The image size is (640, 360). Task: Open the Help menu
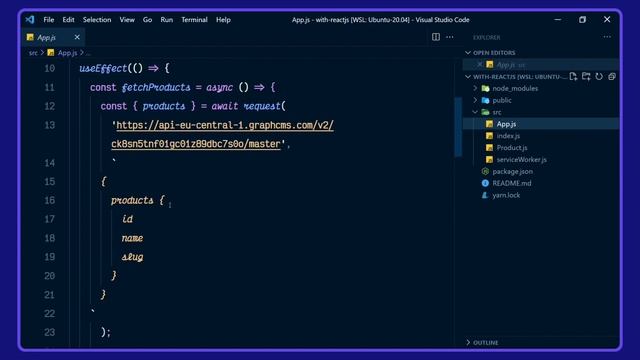[223, 20]
